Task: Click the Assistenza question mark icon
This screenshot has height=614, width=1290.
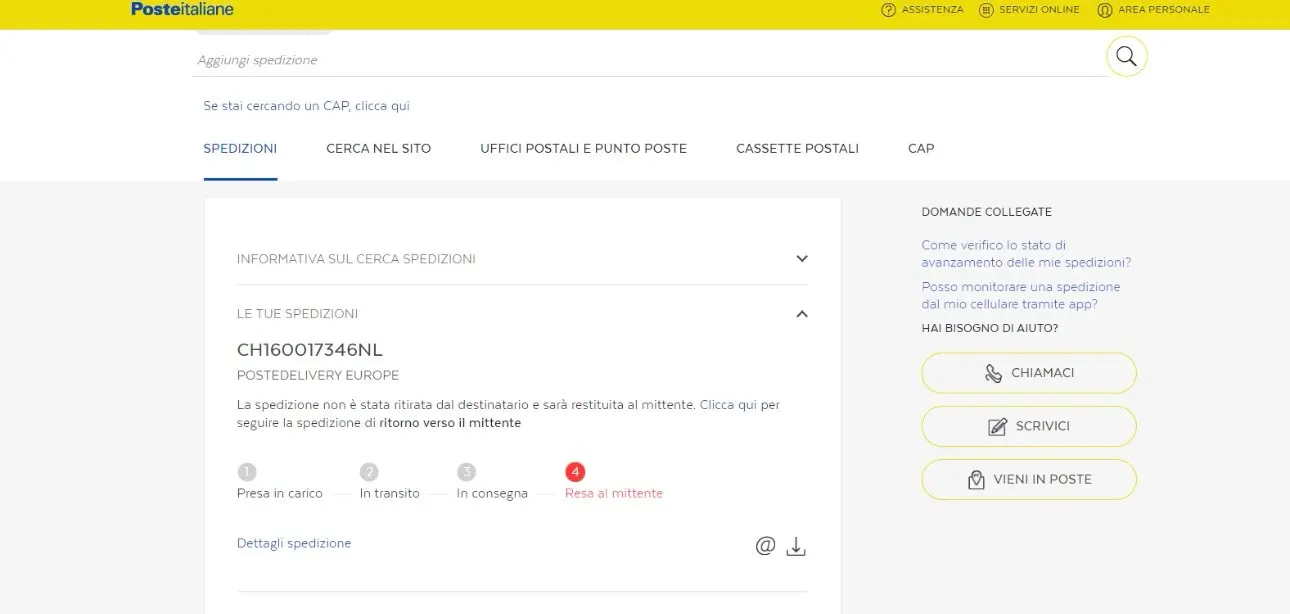Action: pos(888,10)
